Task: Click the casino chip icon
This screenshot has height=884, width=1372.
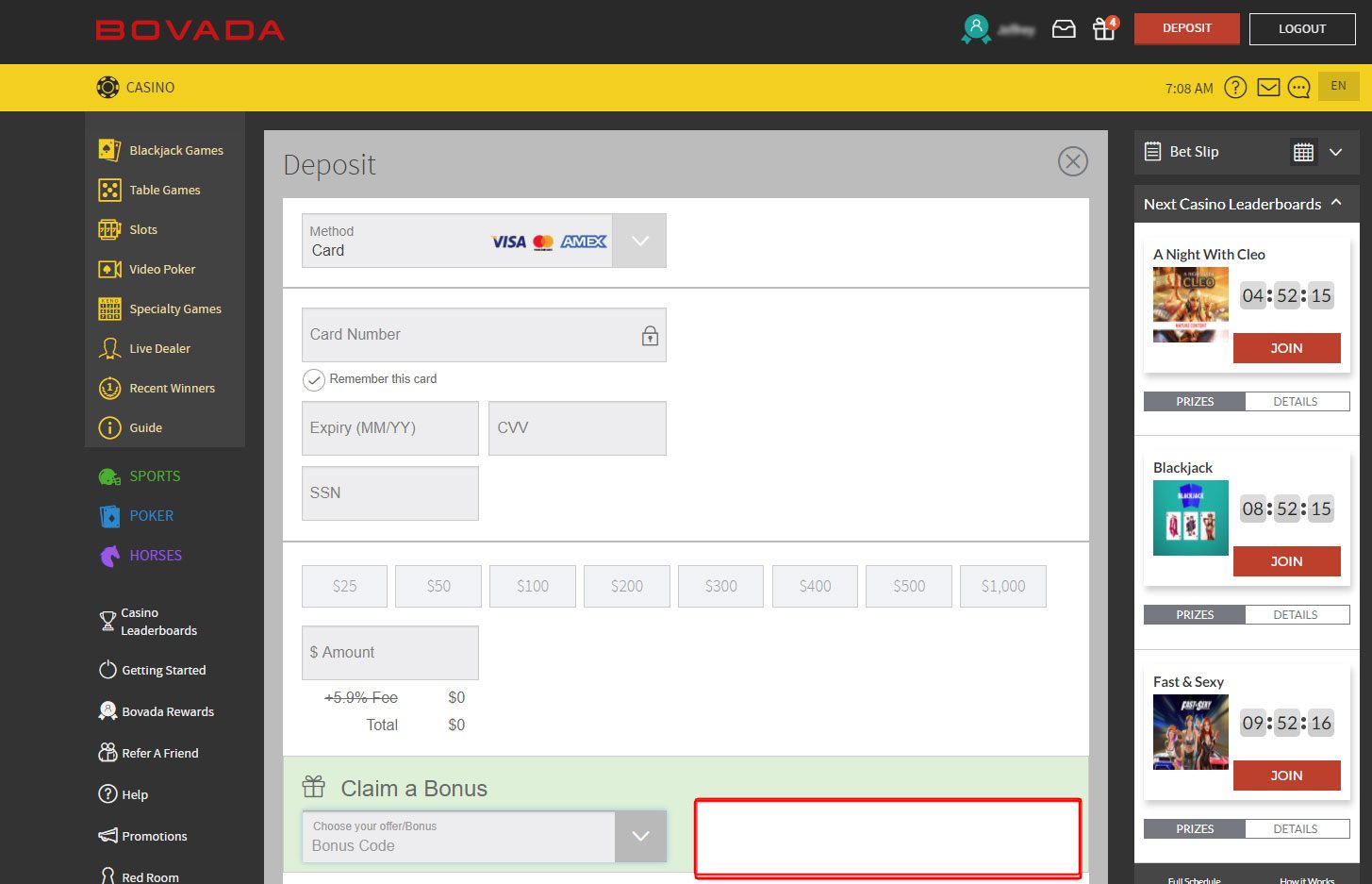Action: 108,87
